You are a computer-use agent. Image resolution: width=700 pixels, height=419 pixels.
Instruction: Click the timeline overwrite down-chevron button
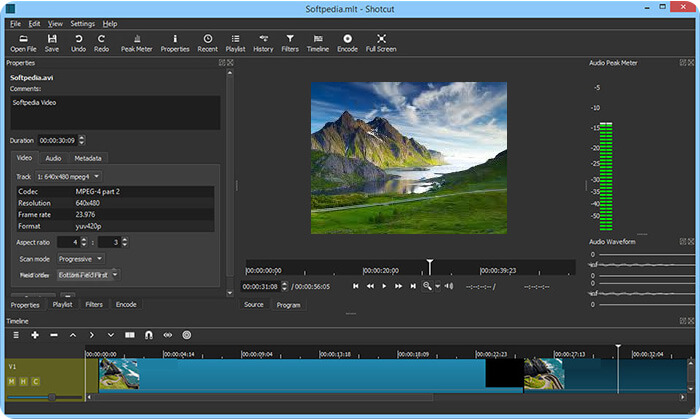(x=111, y=335)
